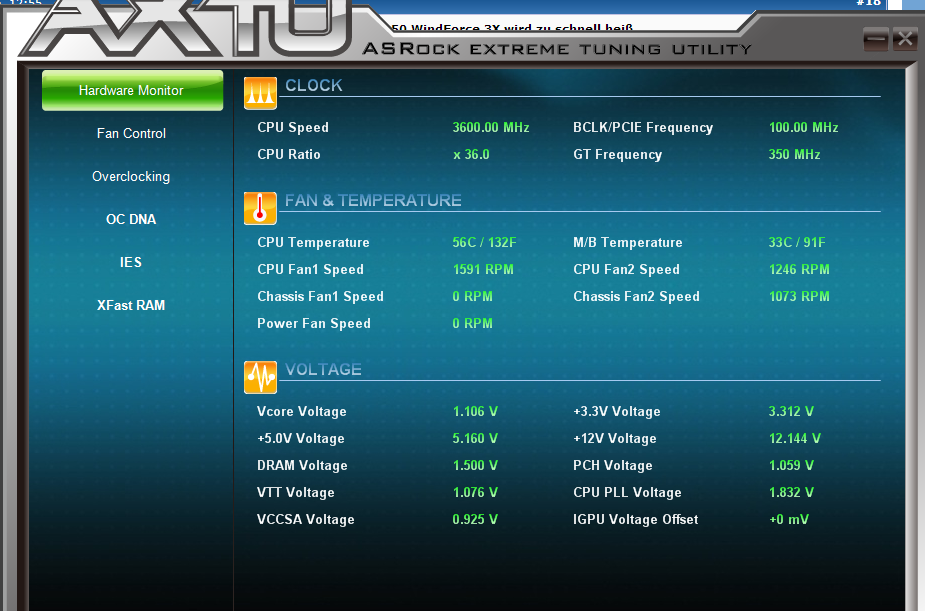
Task: Click the PCH Voltage label
Action: pyautogui.click(x=613, y=466)
